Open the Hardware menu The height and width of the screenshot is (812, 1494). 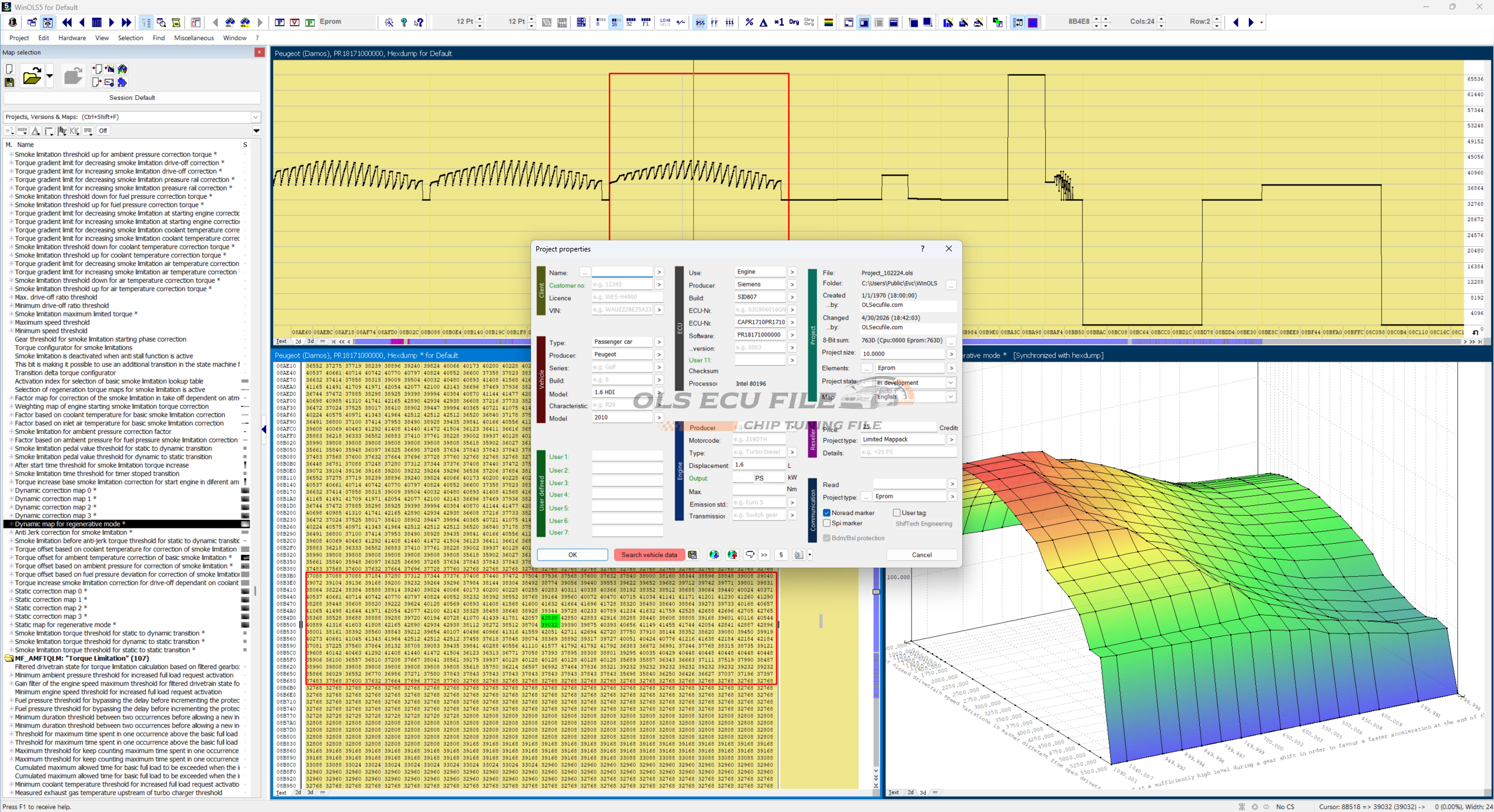(72, 38)
